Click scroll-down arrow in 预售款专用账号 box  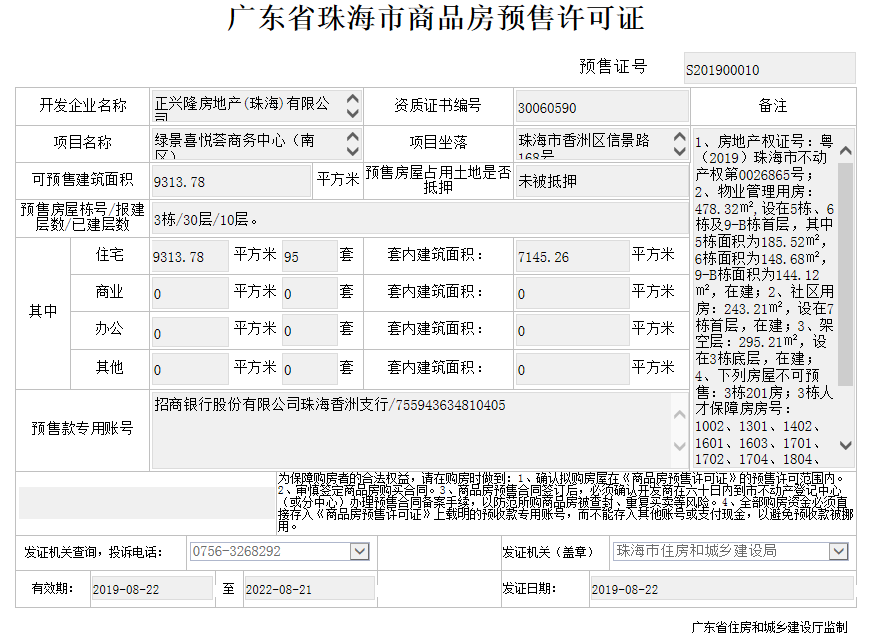coord(681,445)
